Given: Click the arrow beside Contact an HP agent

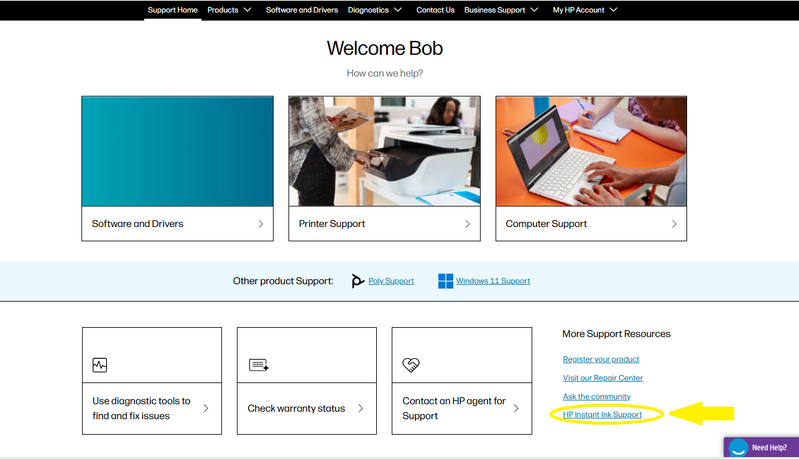Looking at the screenshot, I should (516, 408).
